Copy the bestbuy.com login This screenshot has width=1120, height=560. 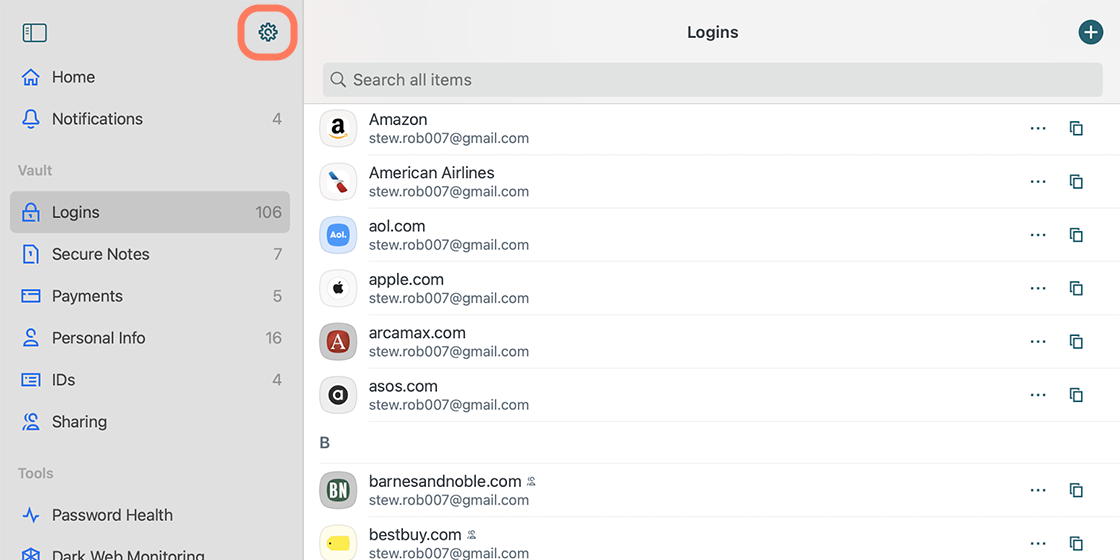pyautogui.click(x=1076, y=543)
